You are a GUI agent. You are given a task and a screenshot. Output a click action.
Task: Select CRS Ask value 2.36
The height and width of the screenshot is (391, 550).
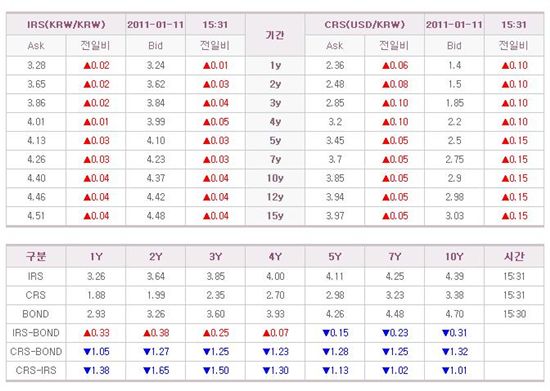tap(335, 66)
